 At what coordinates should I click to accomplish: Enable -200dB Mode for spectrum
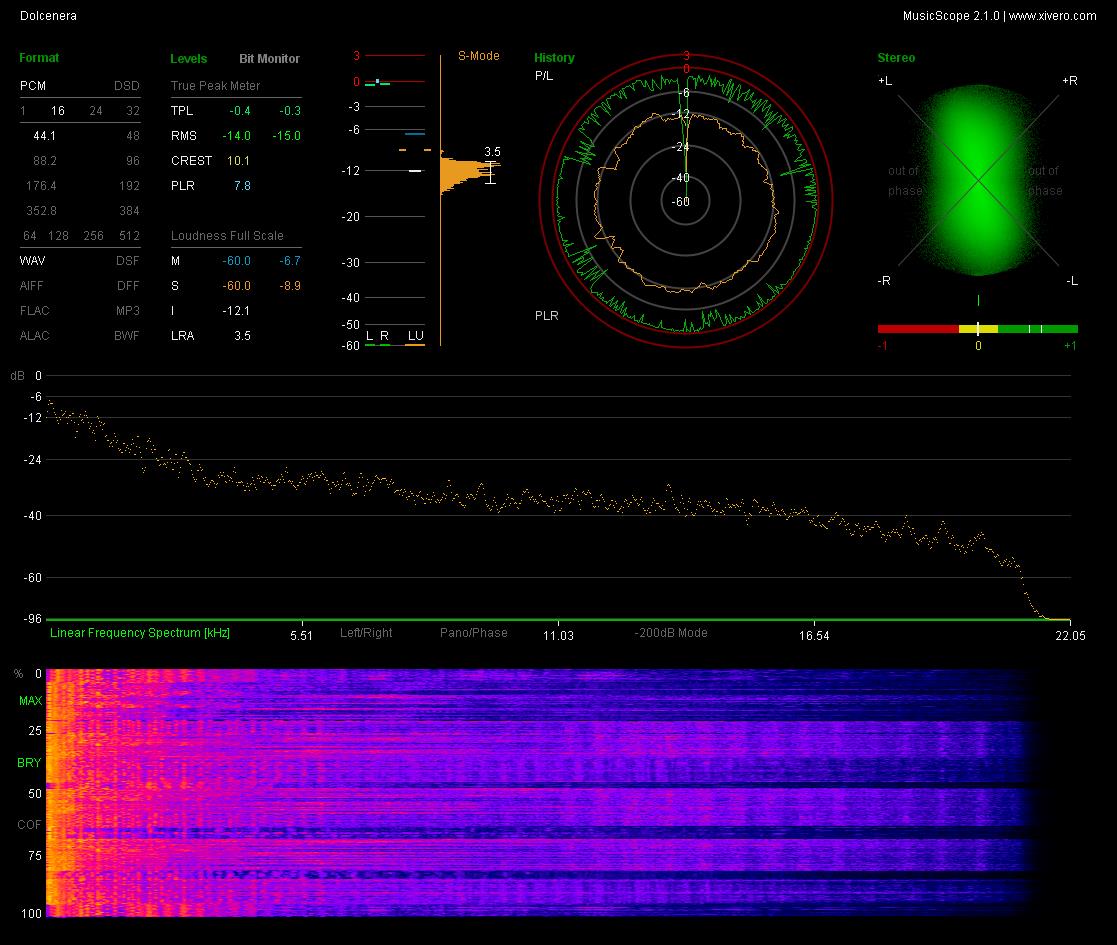click(671, 632)
